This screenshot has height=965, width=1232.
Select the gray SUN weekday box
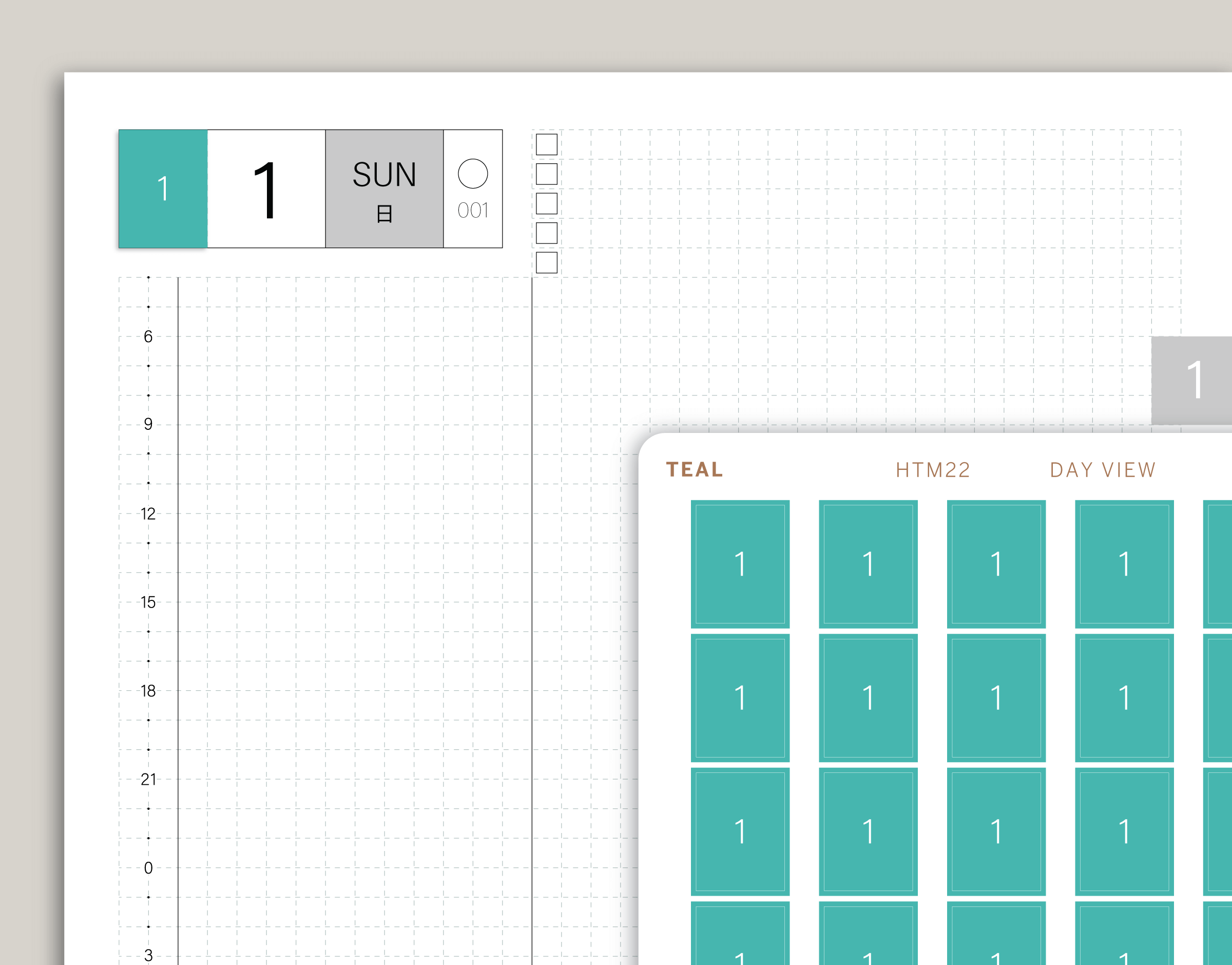[384, 188]
